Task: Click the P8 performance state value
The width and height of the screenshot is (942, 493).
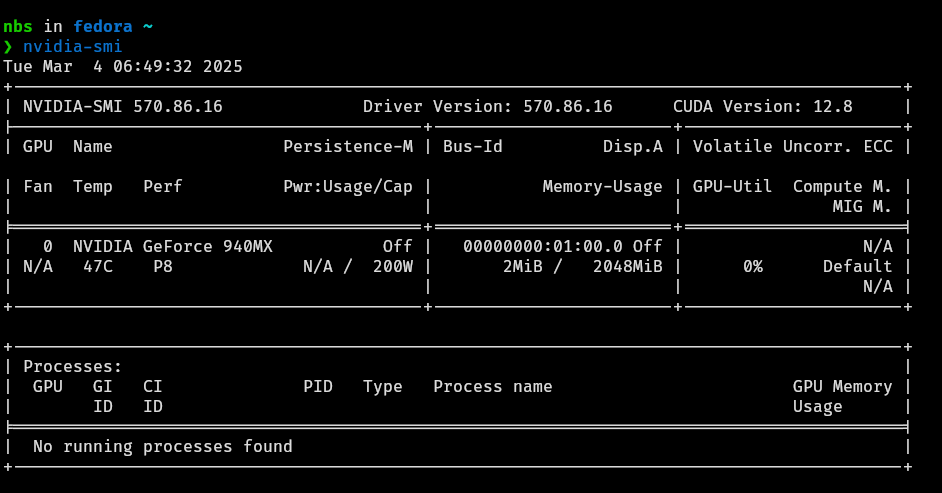Action: point(163,266)
